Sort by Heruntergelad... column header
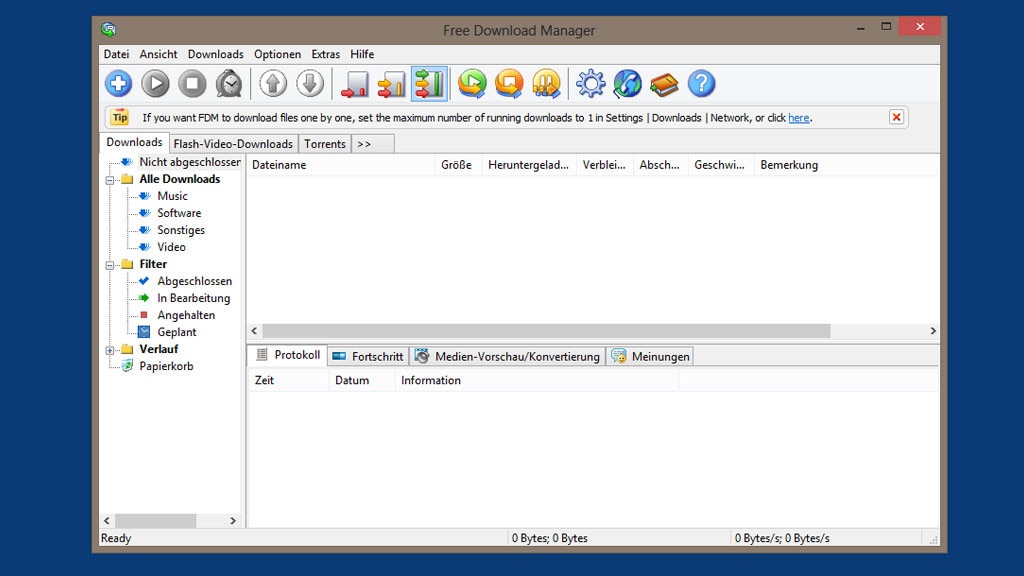Viewport: 1024px width, 576px height. pyautogui.click(x=530, y=165)
